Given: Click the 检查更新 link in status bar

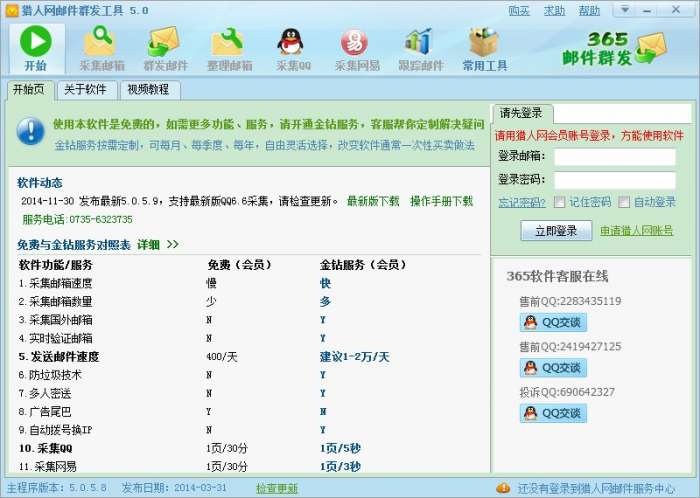Looking at the screenshot, I should point(277,488).
